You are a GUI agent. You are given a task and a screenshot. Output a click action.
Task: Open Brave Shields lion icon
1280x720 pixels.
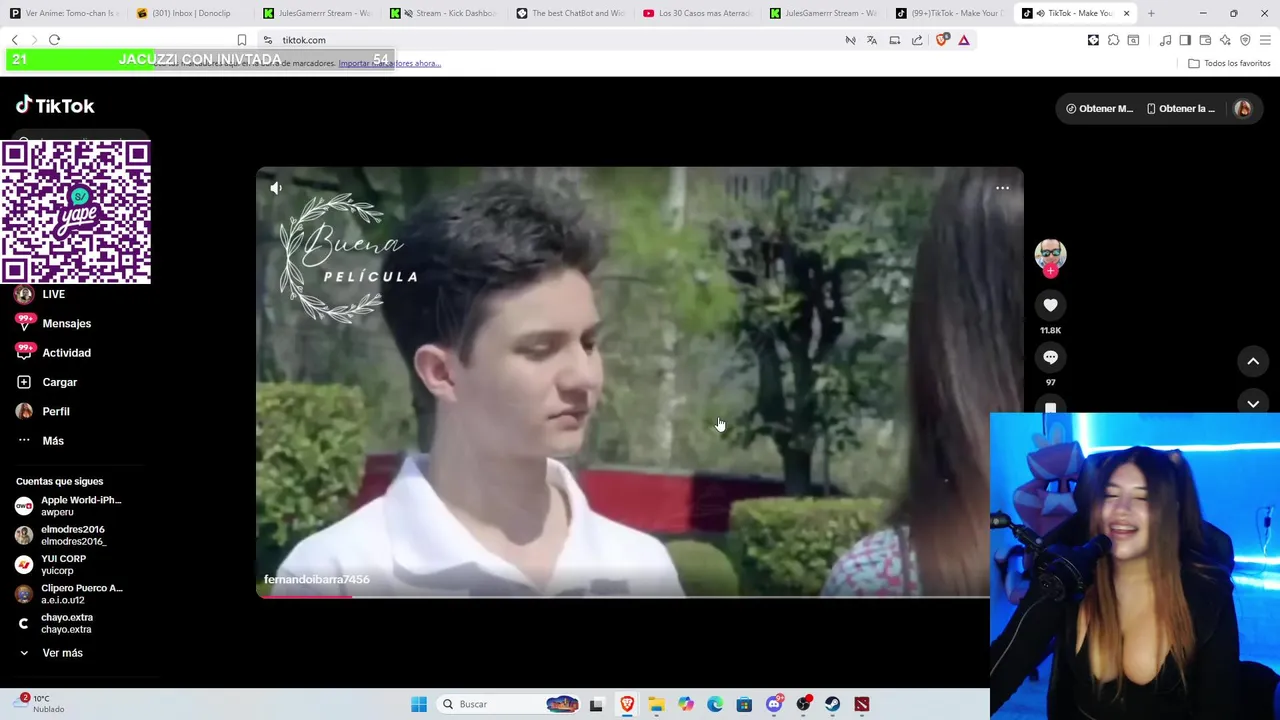pyautogui.click(x=941, y=40)
